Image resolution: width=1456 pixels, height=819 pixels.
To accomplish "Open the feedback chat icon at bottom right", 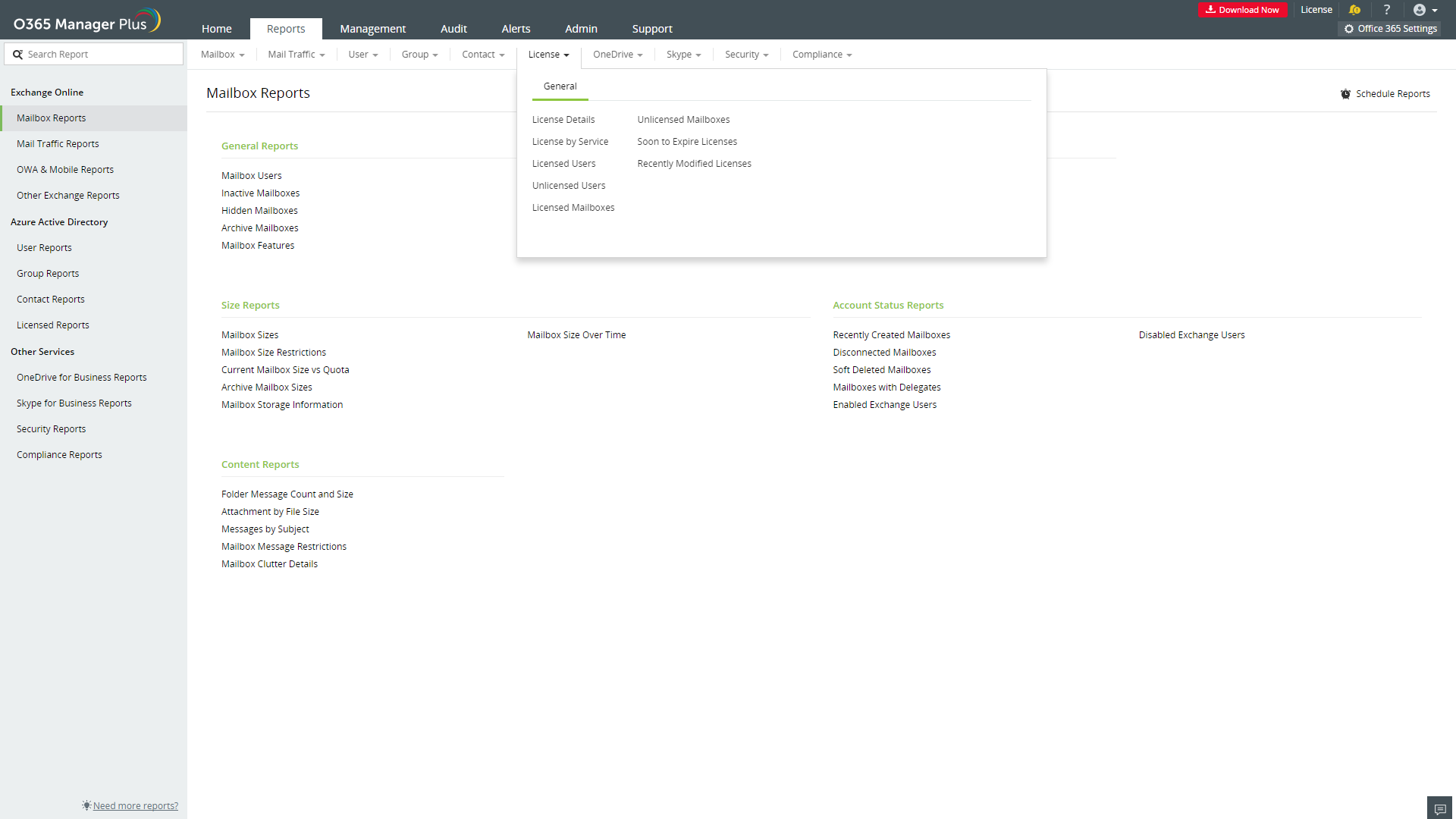I will (x=1440, y=808).
